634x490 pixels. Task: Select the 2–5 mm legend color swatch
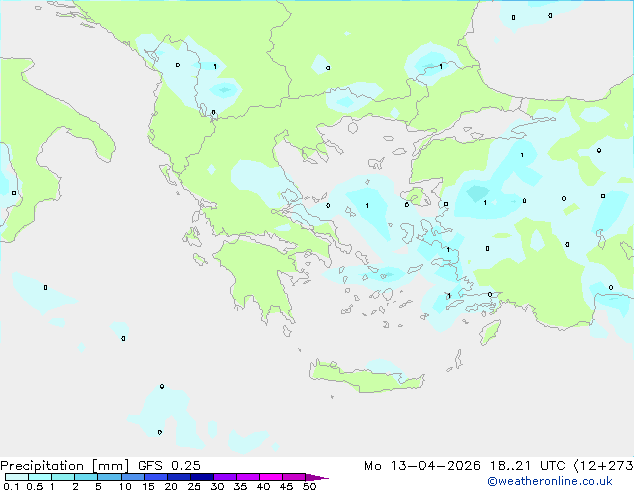(86, 477)
